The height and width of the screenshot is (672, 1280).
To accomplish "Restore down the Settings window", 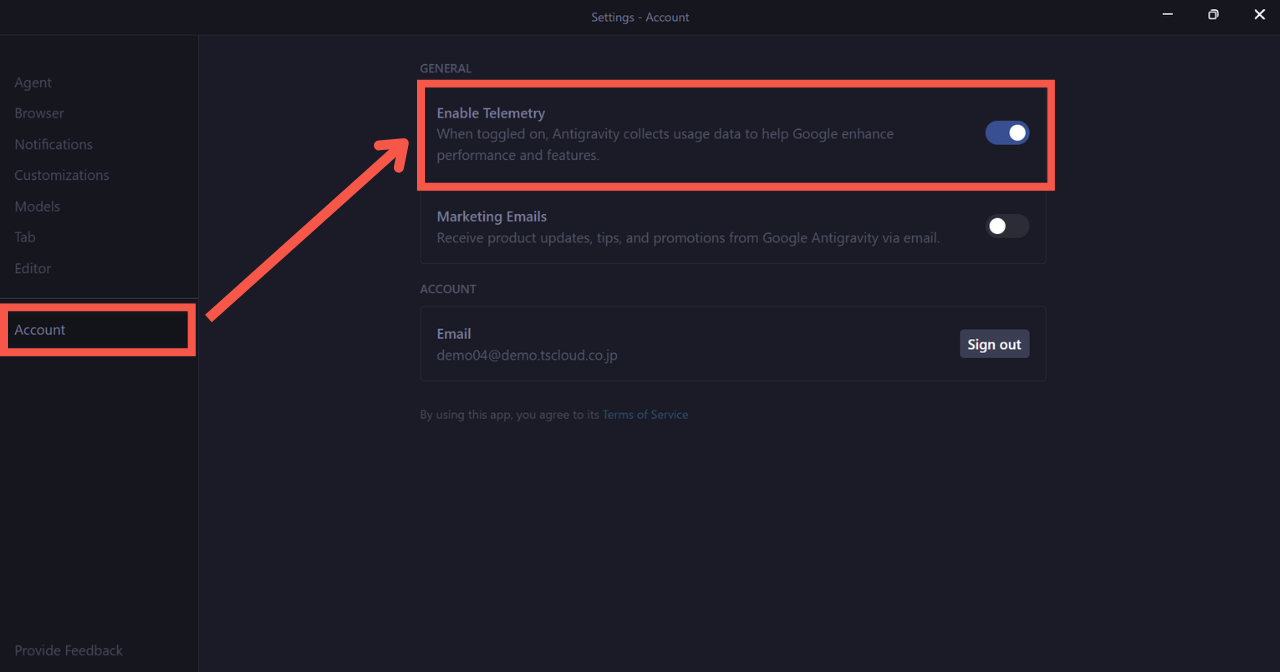I will pyautogui.click(x=1213, y=15).
